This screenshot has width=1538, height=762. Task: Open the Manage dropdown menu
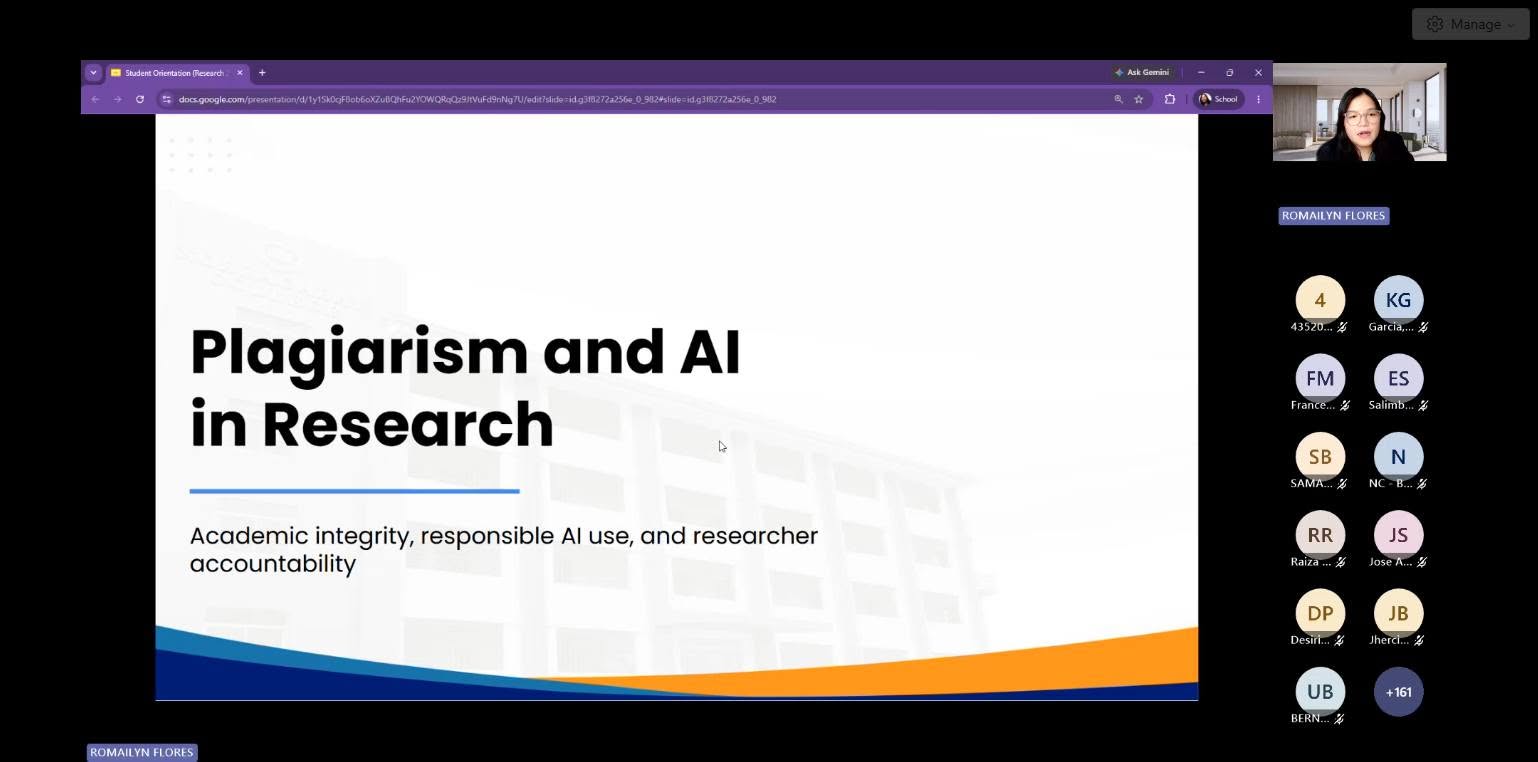click(1470, 24)
